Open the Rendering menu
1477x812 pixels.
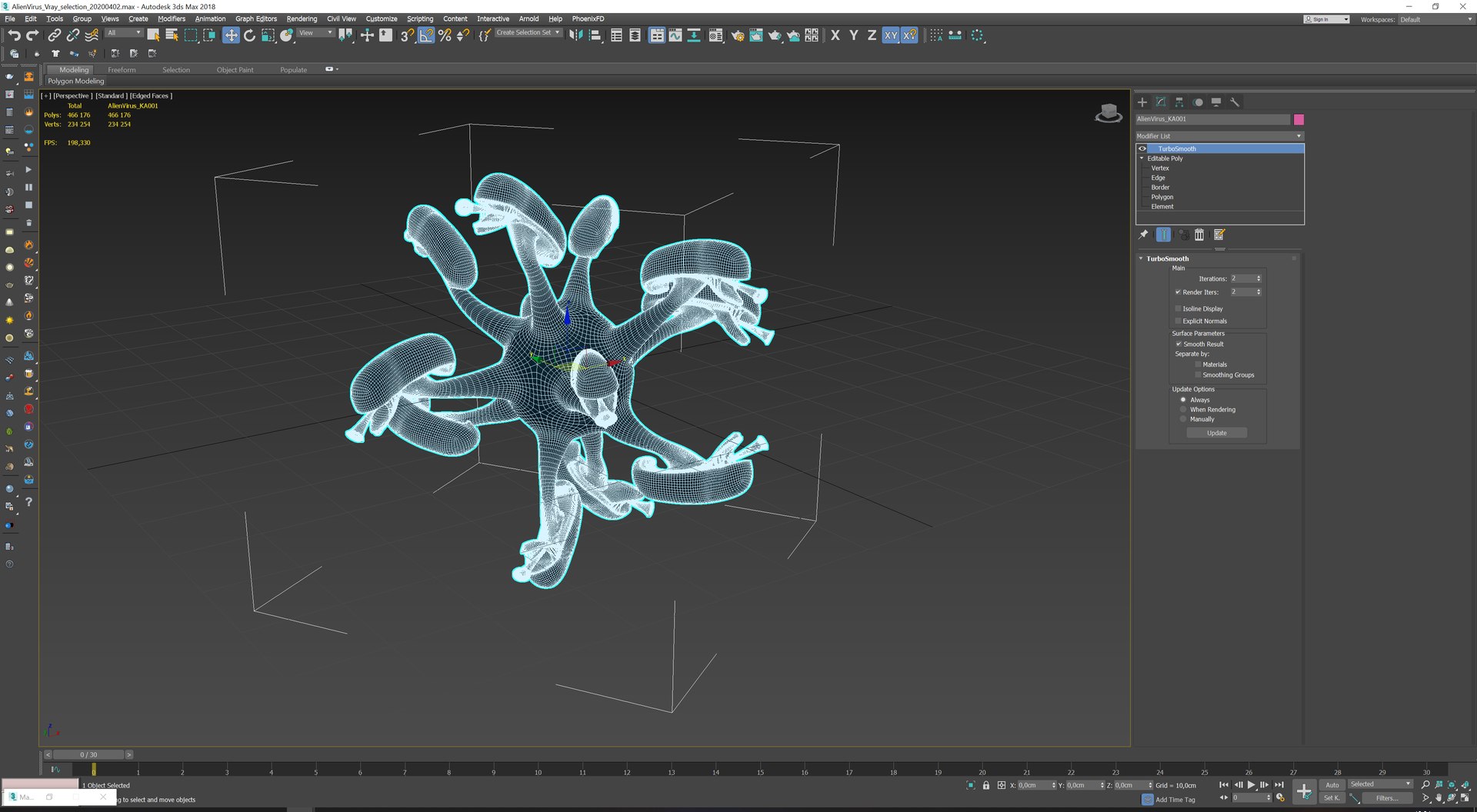tap(302, 19)
